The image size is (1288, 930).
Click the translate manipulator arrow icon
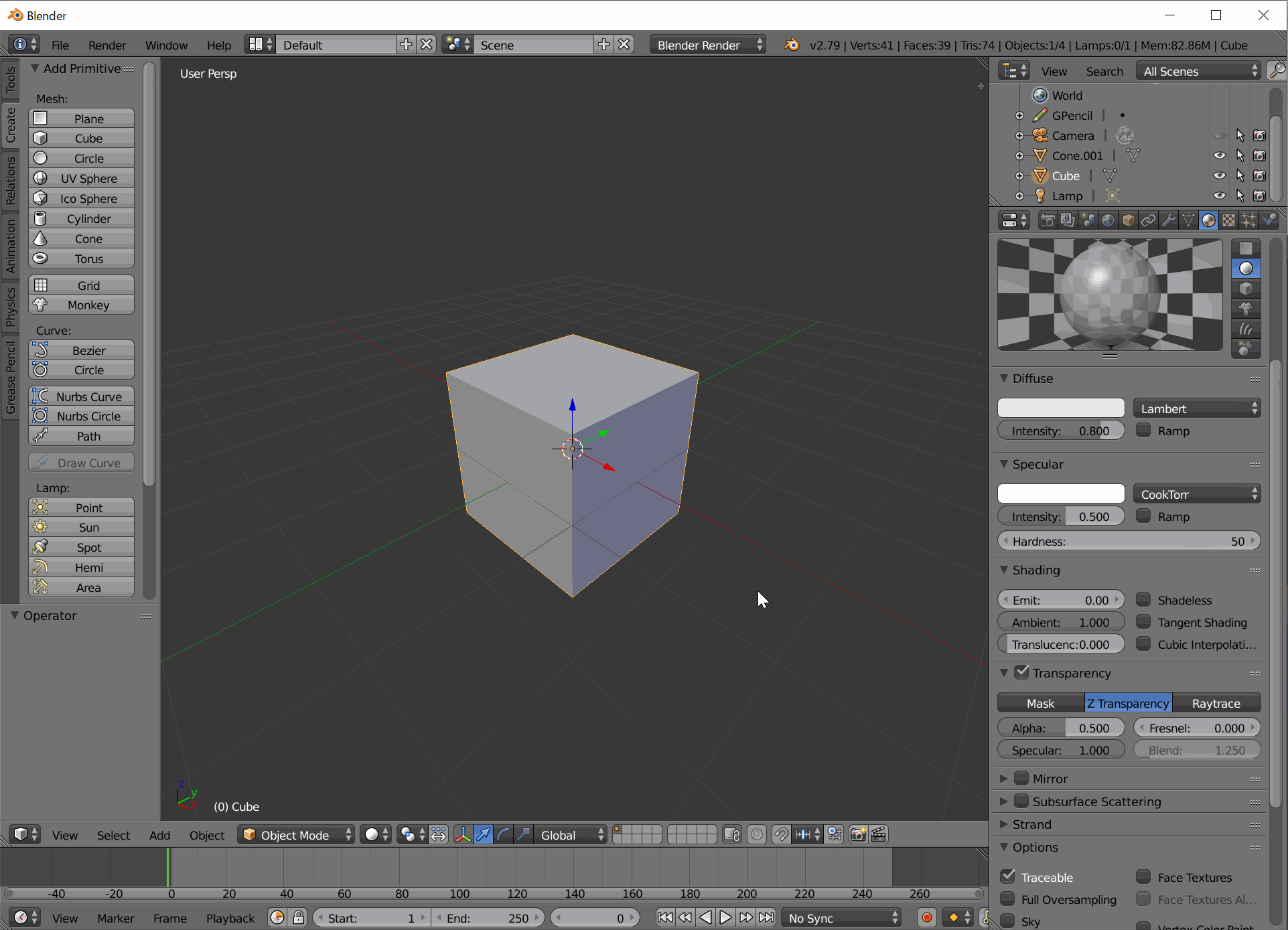(x=483, y=834)
